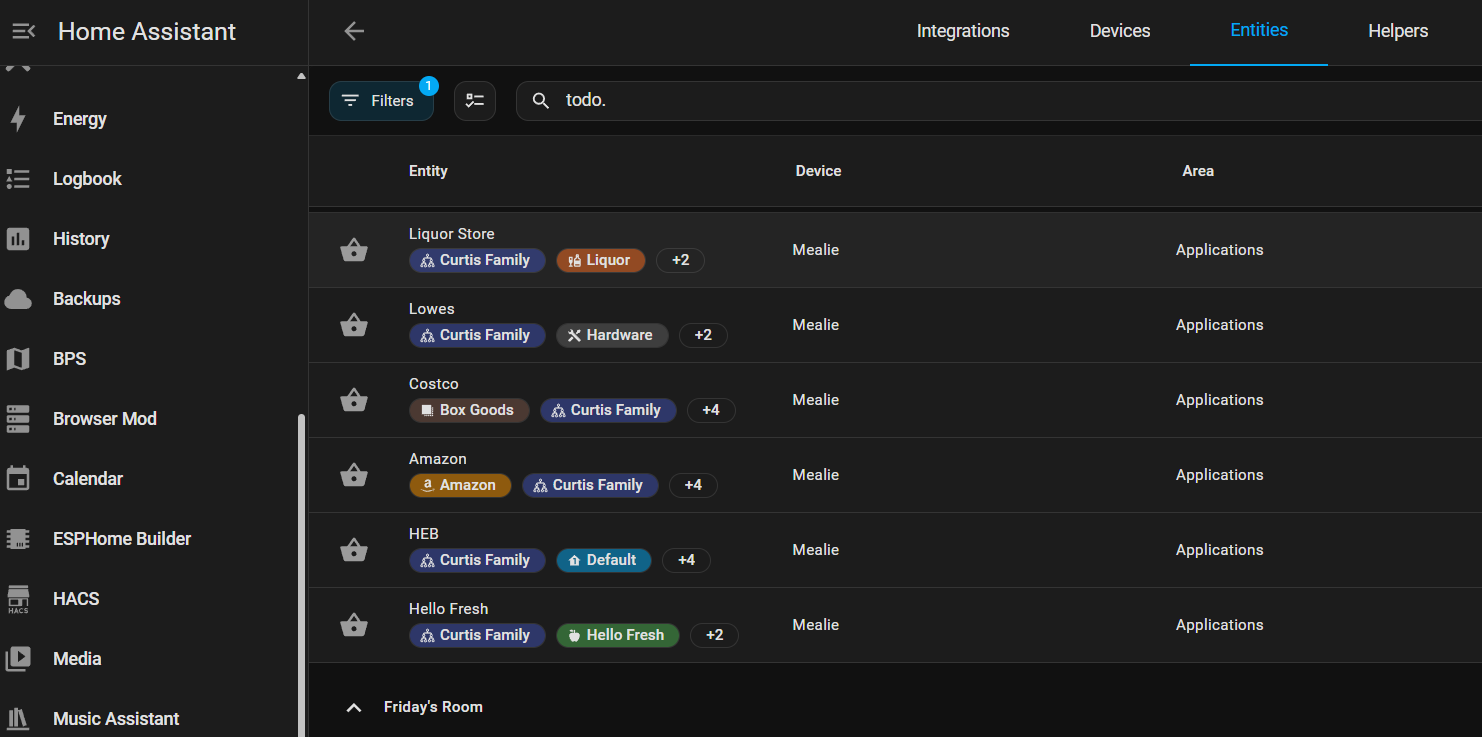Expand +2 labels on Hello Fresh
The image size is (1482, 737).
coord(714,635)
